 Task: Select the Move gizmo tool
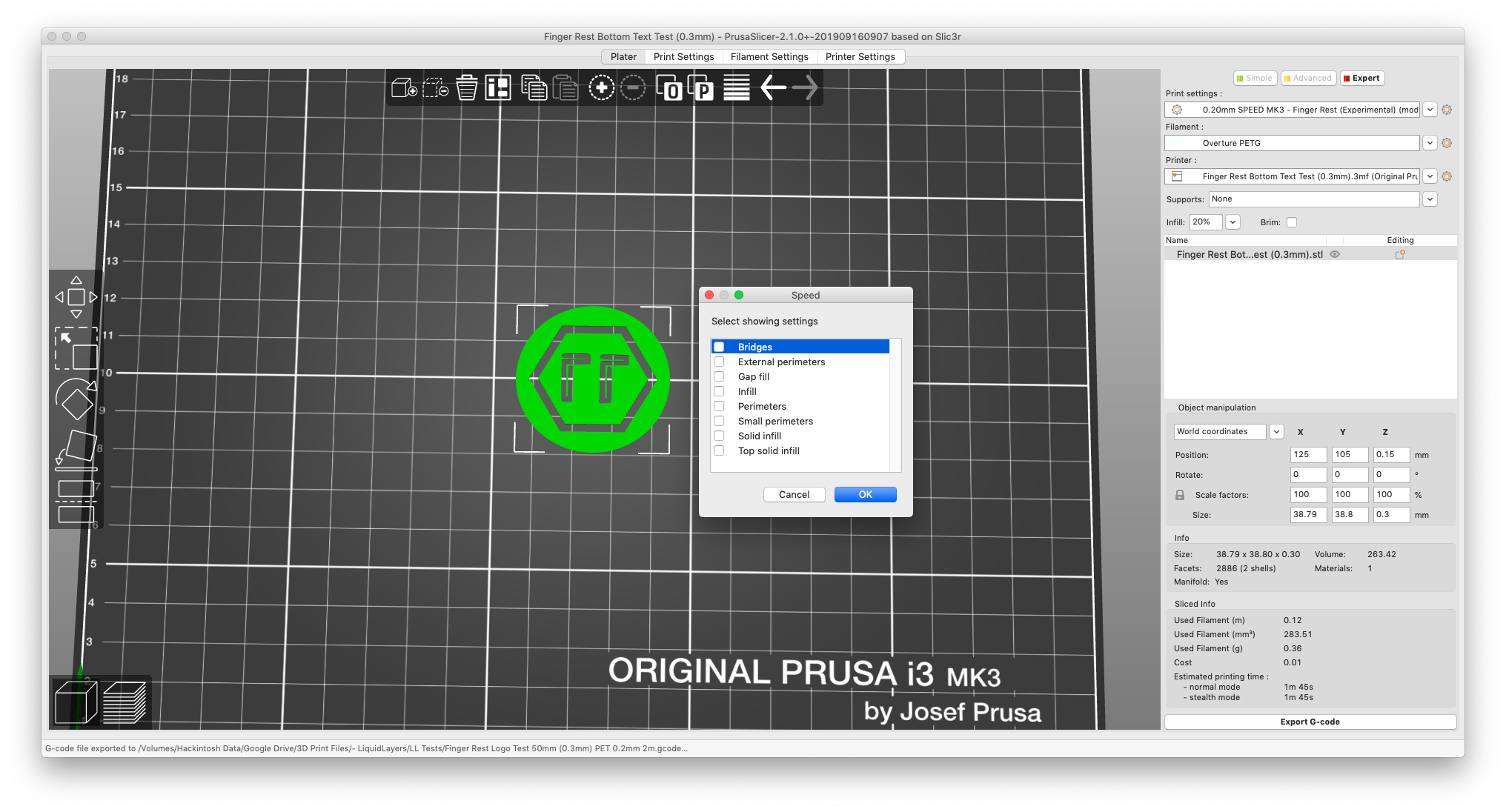[x=76, y=297]
